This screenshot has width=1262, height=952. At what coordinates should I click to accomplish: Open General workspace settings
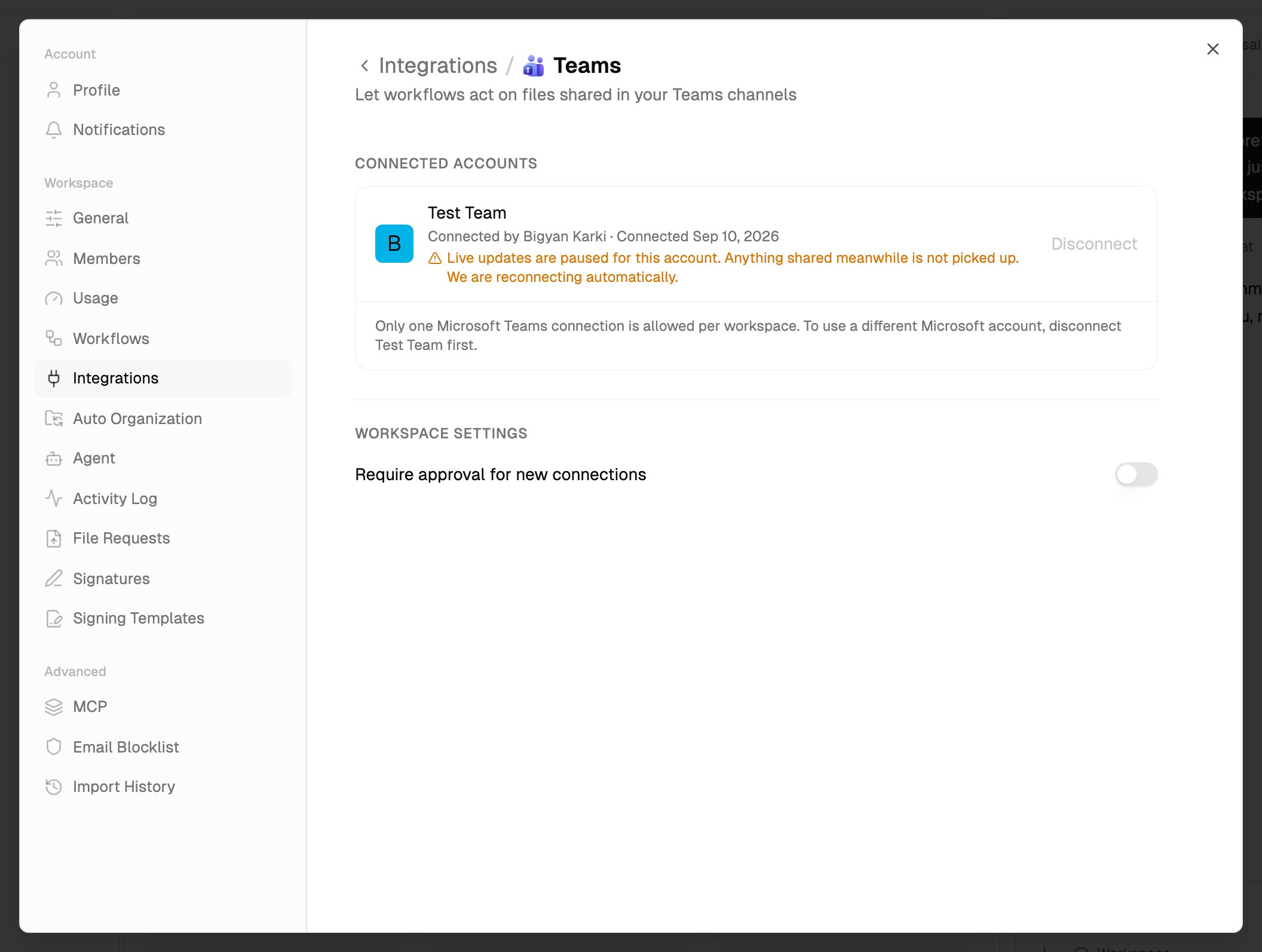coord(163,218)
